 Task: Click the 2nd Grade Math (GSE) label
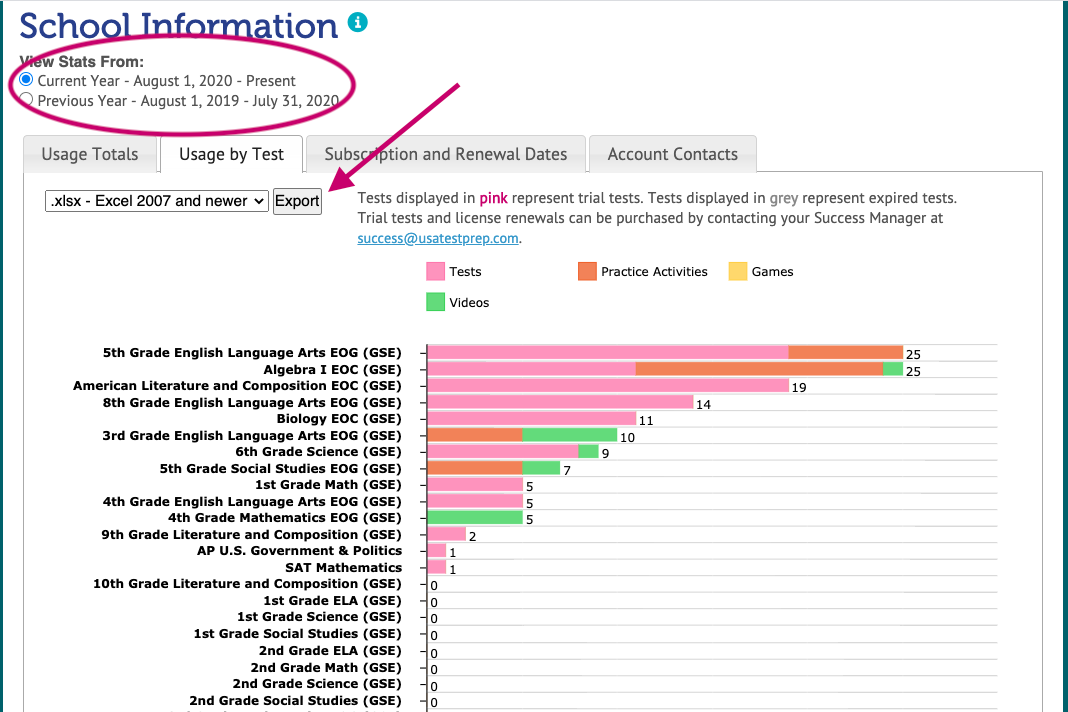point(326,668)
